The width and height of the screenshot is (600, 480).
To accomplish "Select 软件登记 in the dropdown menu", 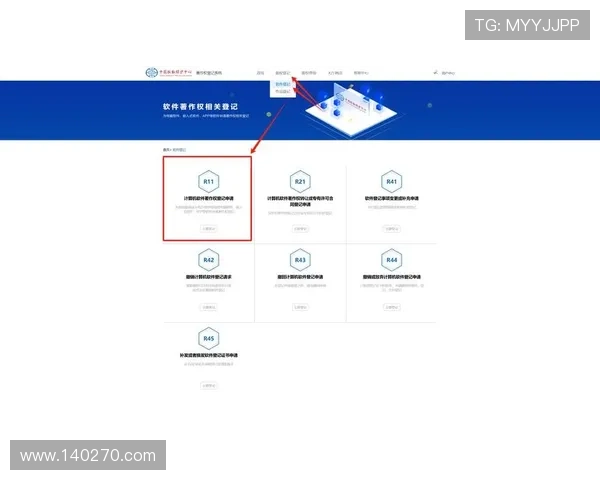I will [283, 84].
